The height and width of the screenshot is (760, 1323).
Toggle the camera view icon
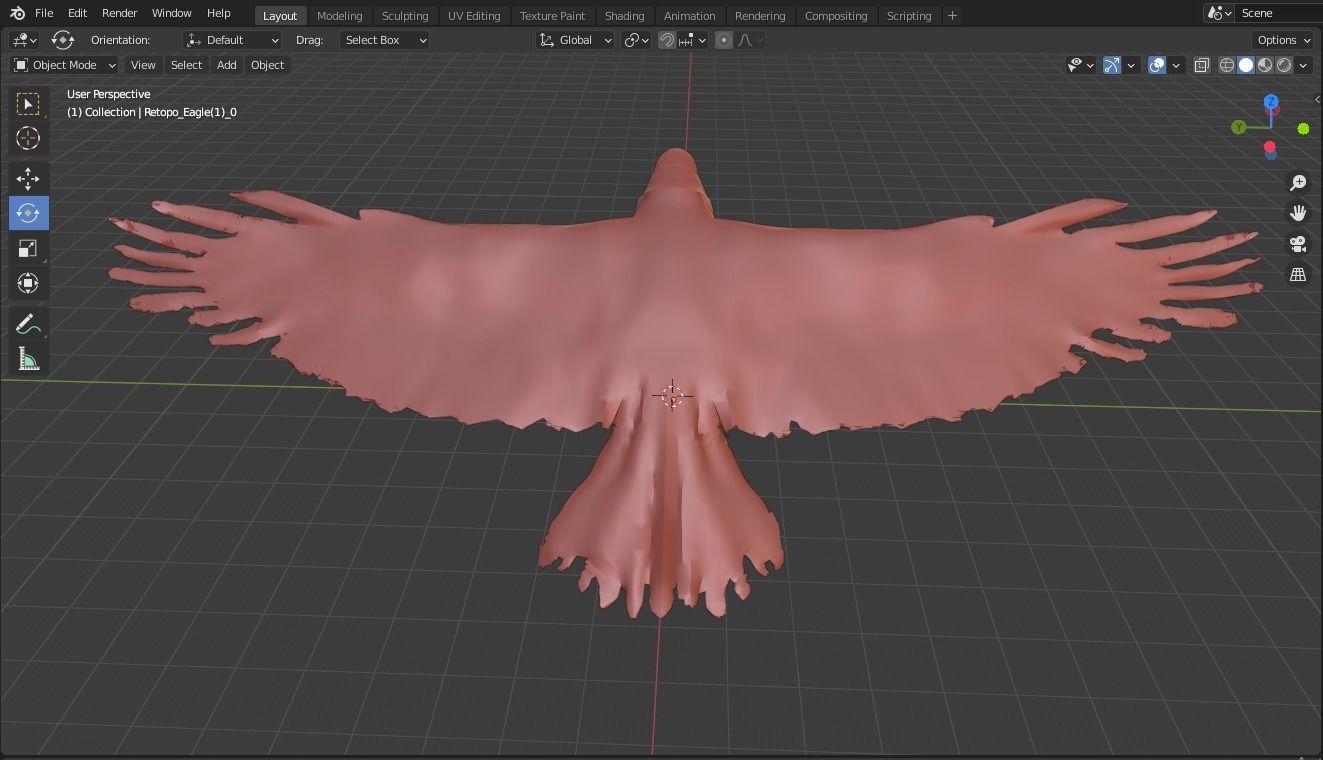pos(1298,244)
